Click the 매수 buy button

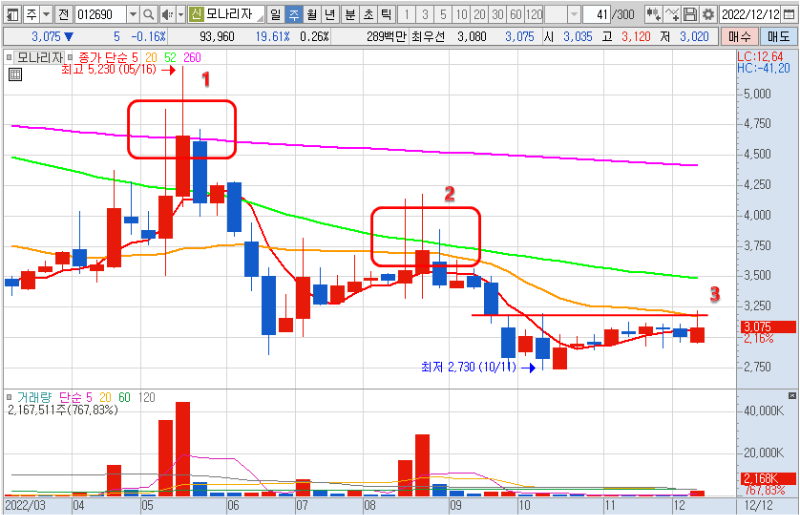[740, 37]
